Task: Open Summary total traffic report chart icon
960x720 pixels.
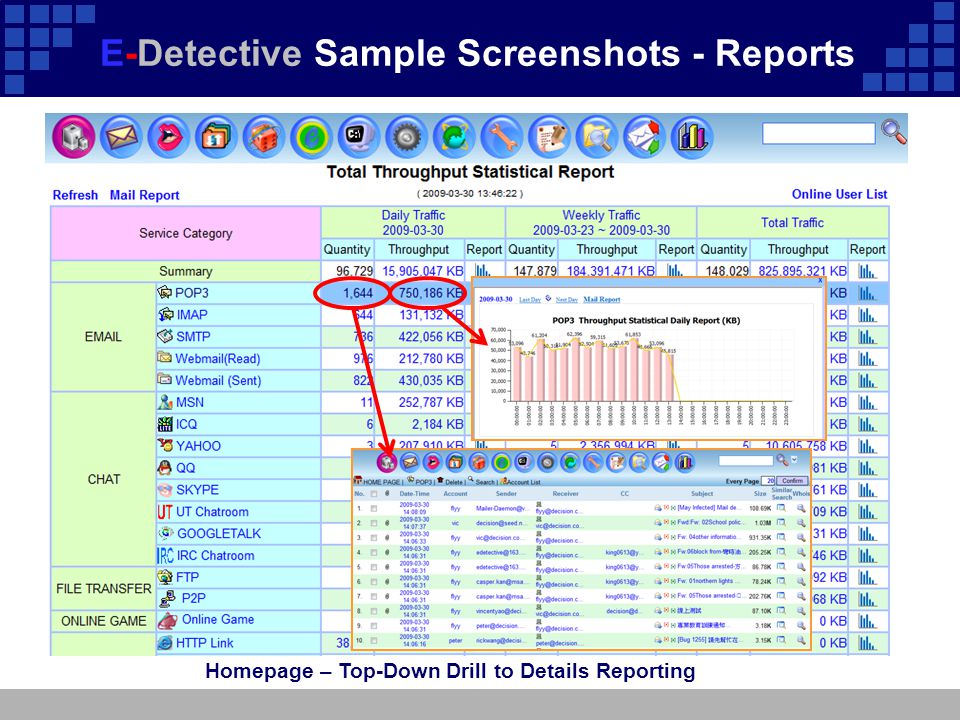Action: click(867, 271)
